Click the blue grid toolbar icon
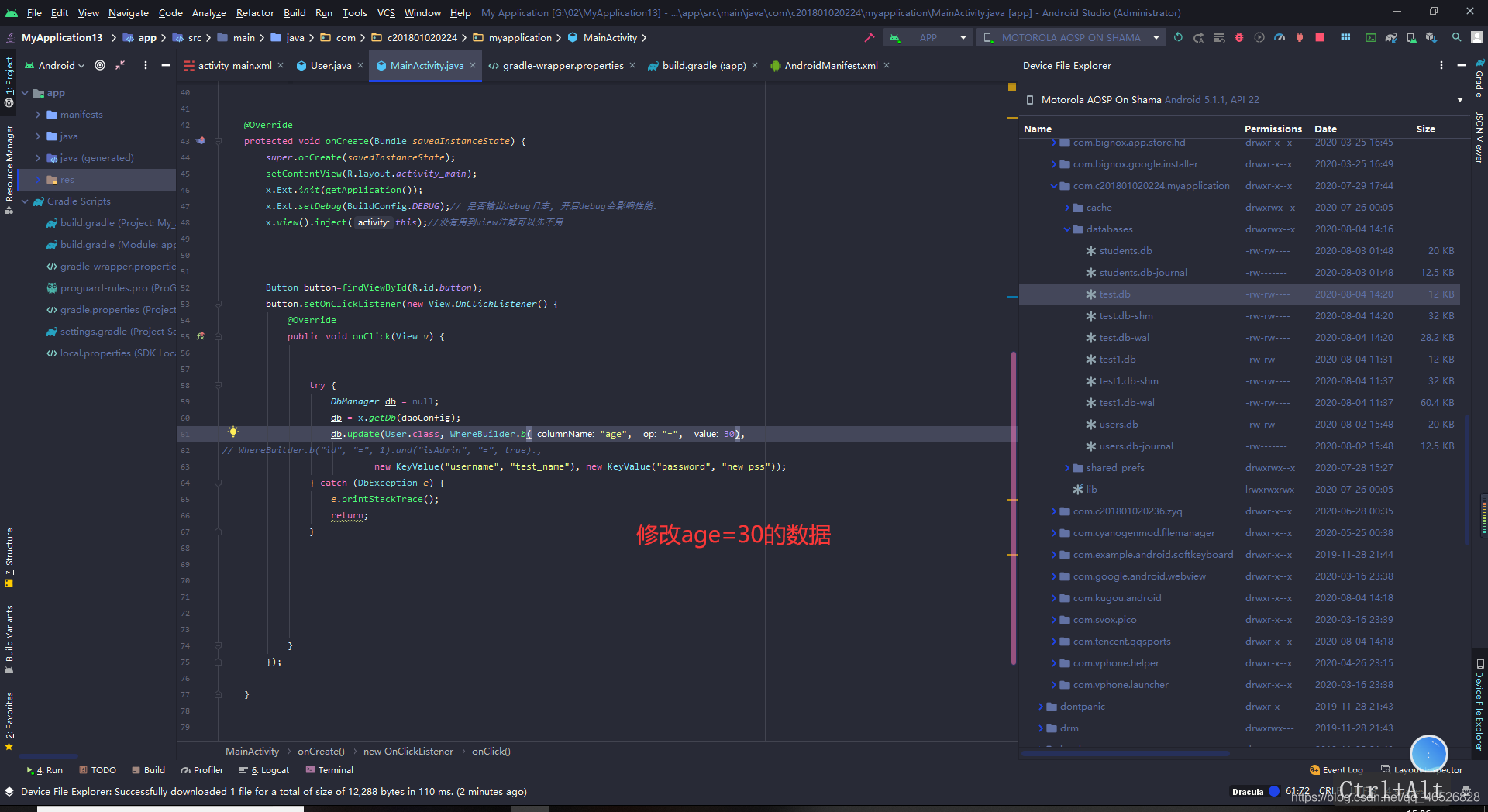The image size is (1488, 812). (1345, 37)
